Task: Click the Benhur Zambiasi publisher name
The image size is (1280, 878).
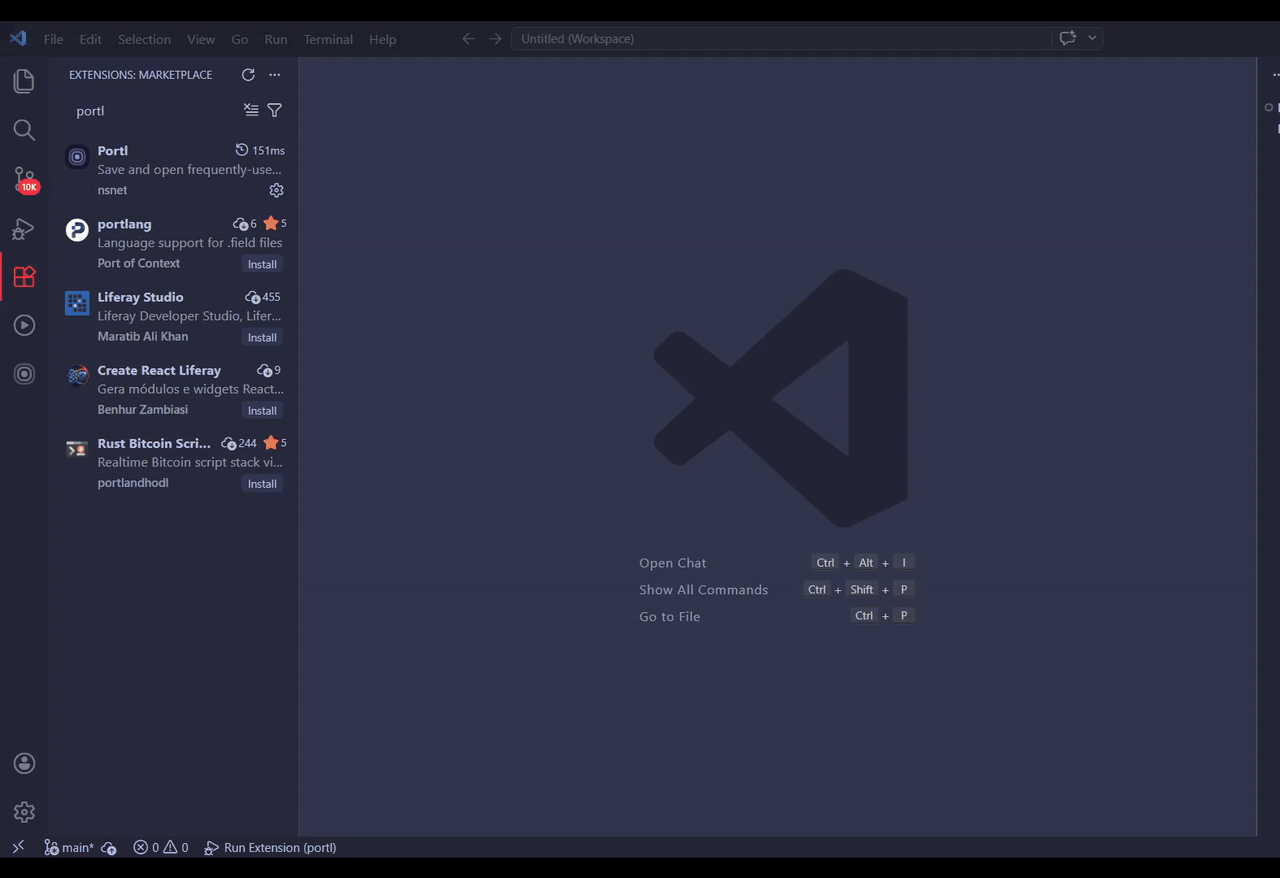Action: pyautogui.click(x=143, y=409)
